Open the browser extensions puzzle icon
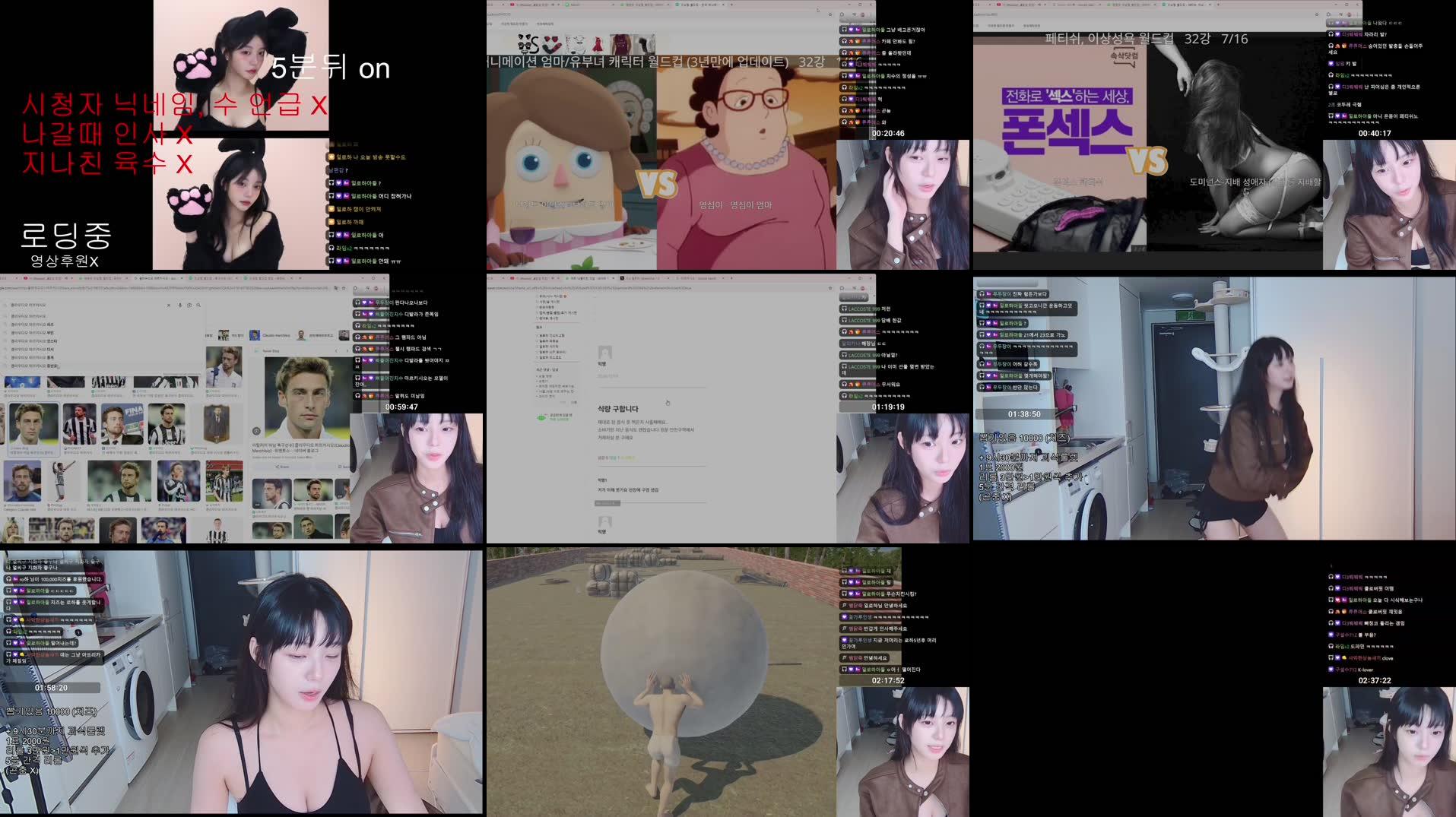 pyautogui.click(x=355, y=289)
